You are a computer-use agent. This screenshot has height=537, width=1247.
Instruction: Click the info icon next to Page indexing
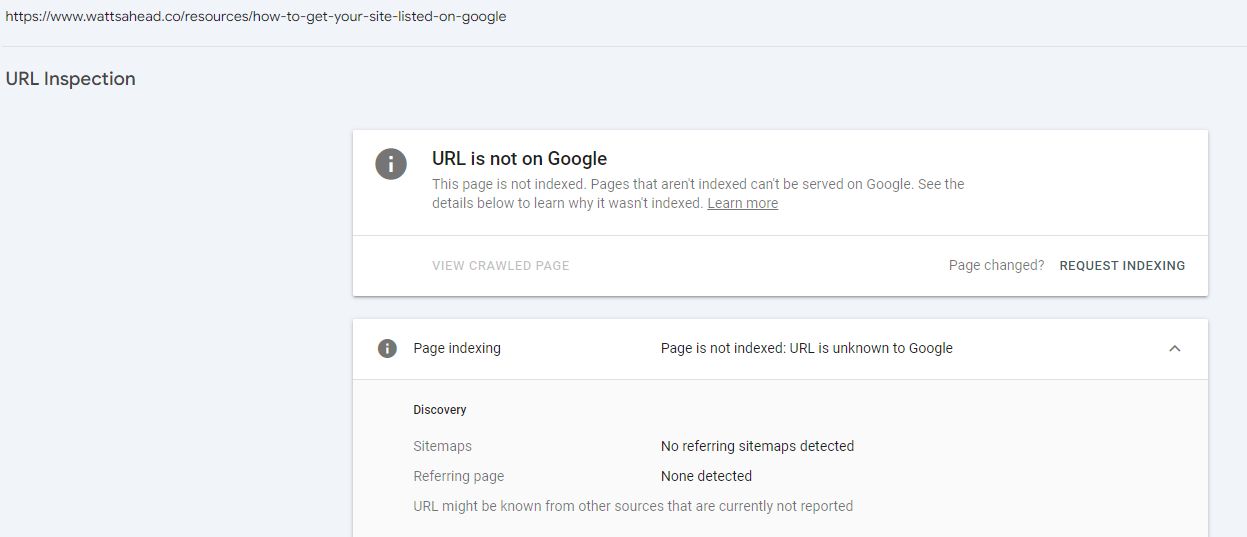coord(387,349)
